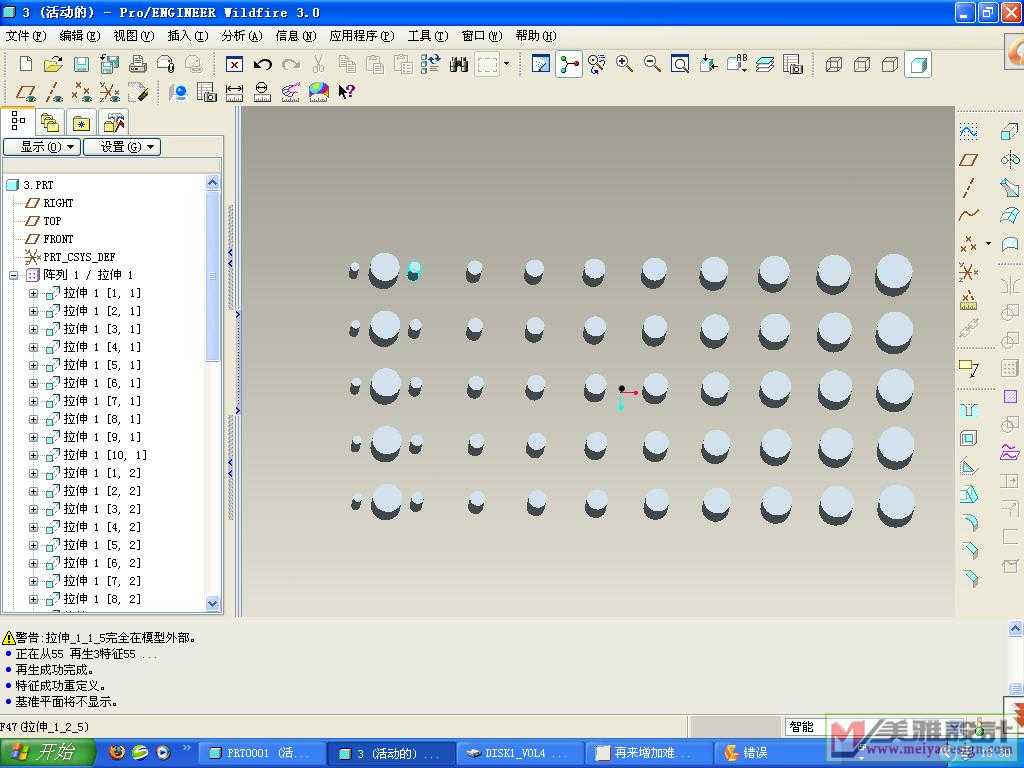Click the Mirror tool icon
This screenshot has width=1024, height=768.
[1010, 285]
